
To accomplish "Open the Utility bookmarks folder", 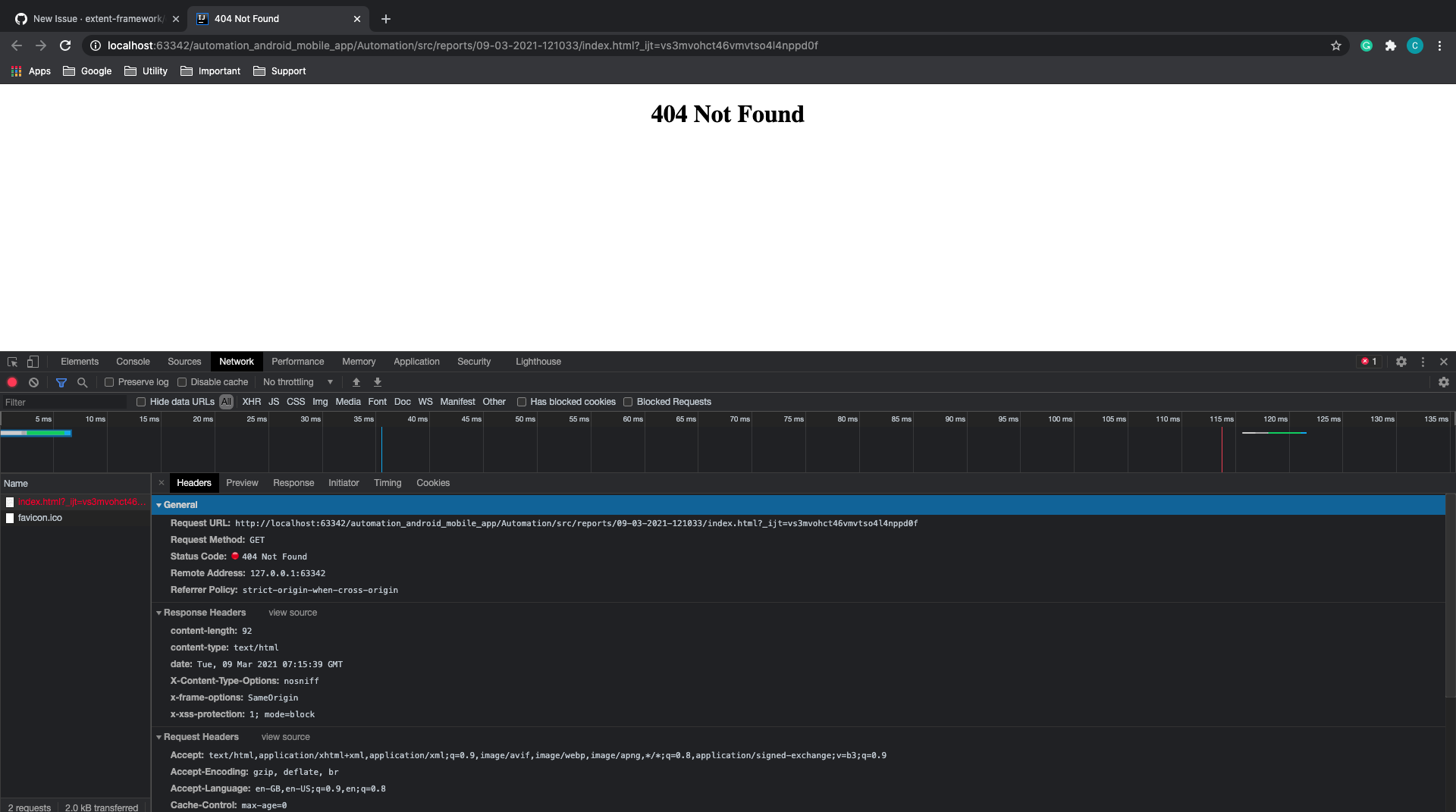I will click(x=146, y=71).
